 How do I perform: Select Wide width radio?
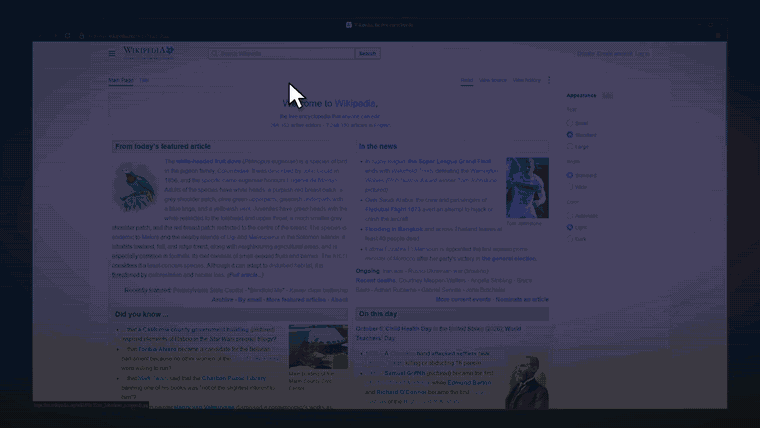coord(570,187)
